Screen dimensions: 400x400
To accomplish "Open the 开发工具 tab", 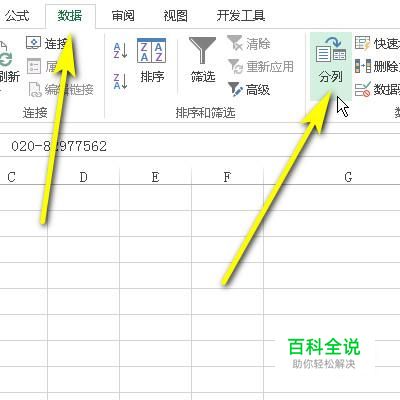I will click(241, 15).
